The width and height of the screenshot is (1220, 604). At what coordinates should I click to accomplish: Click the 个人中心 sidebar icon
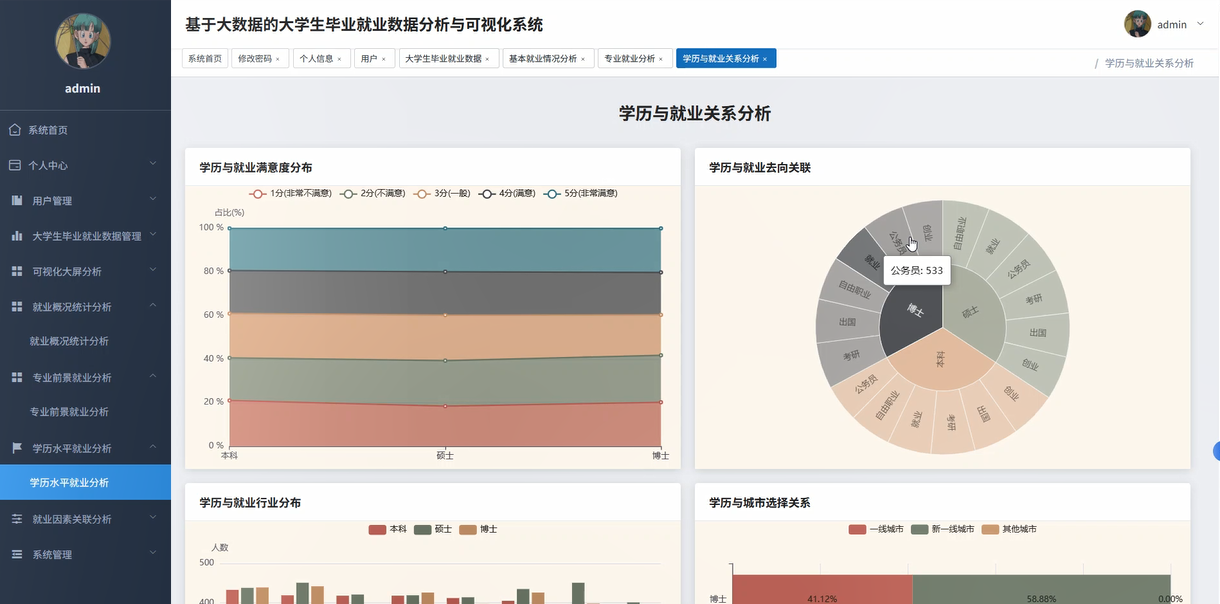15,165
